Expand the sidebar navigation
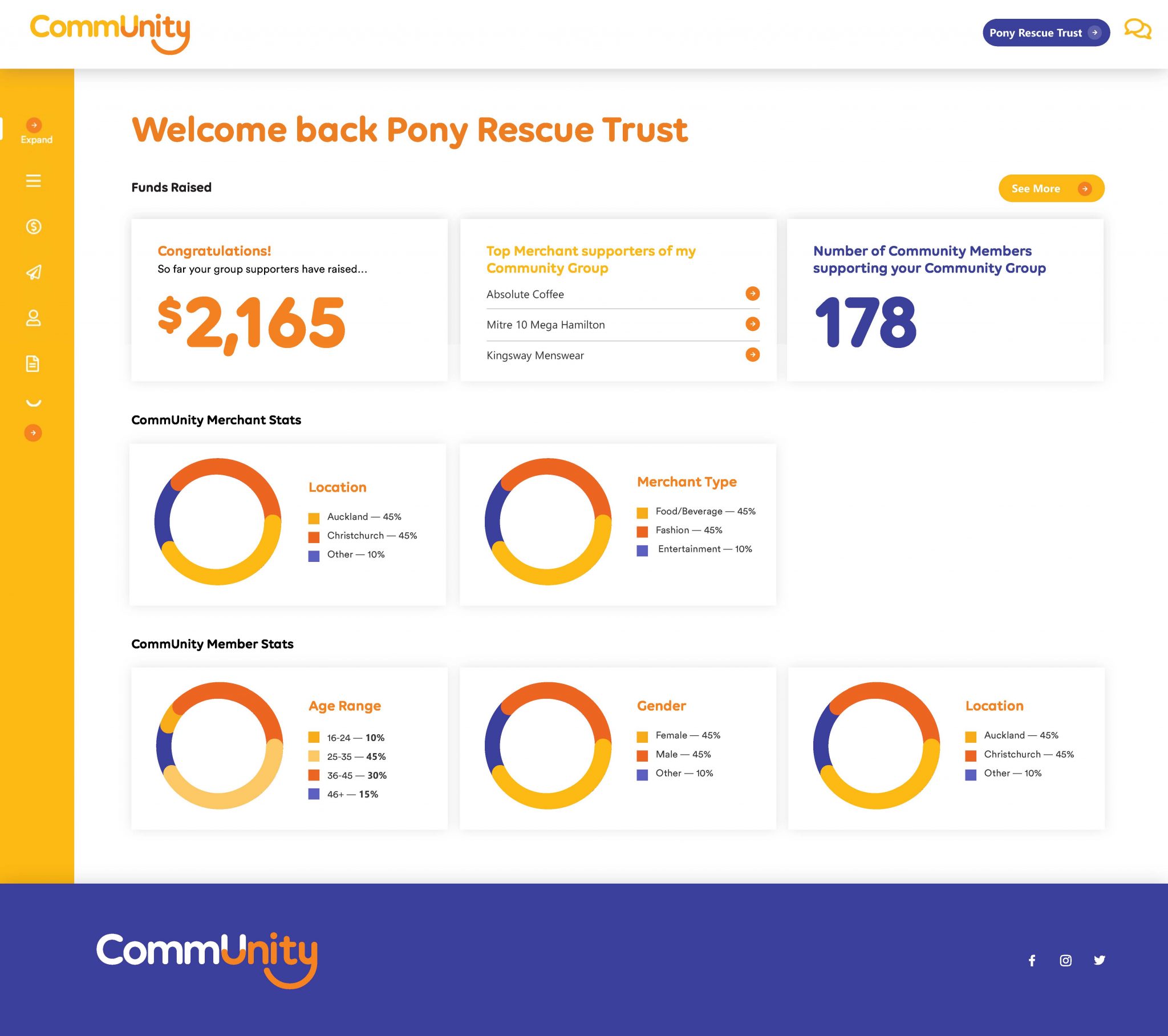This screenshot has height=1036, width=1168. pos(34,131)
